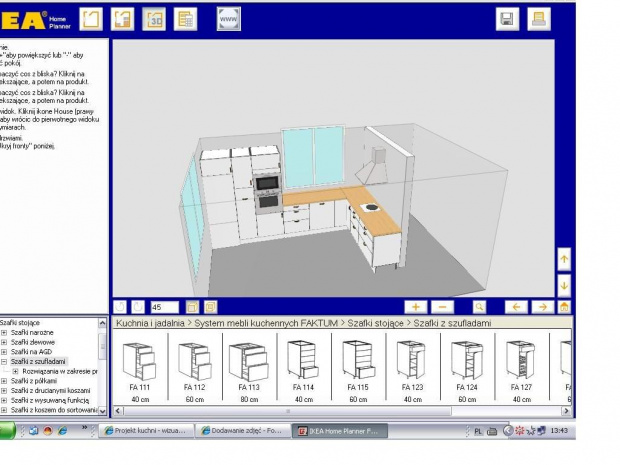Viewport: 620px width, 465px height.
Task: Open the product list toolbar icon
Action: point(185,19)
